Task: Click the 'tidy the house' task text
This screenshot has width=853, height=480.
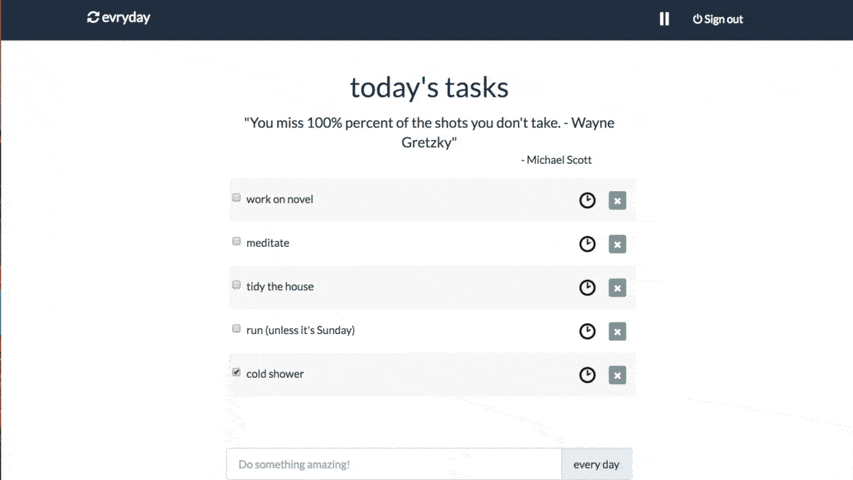Action: 280,286
